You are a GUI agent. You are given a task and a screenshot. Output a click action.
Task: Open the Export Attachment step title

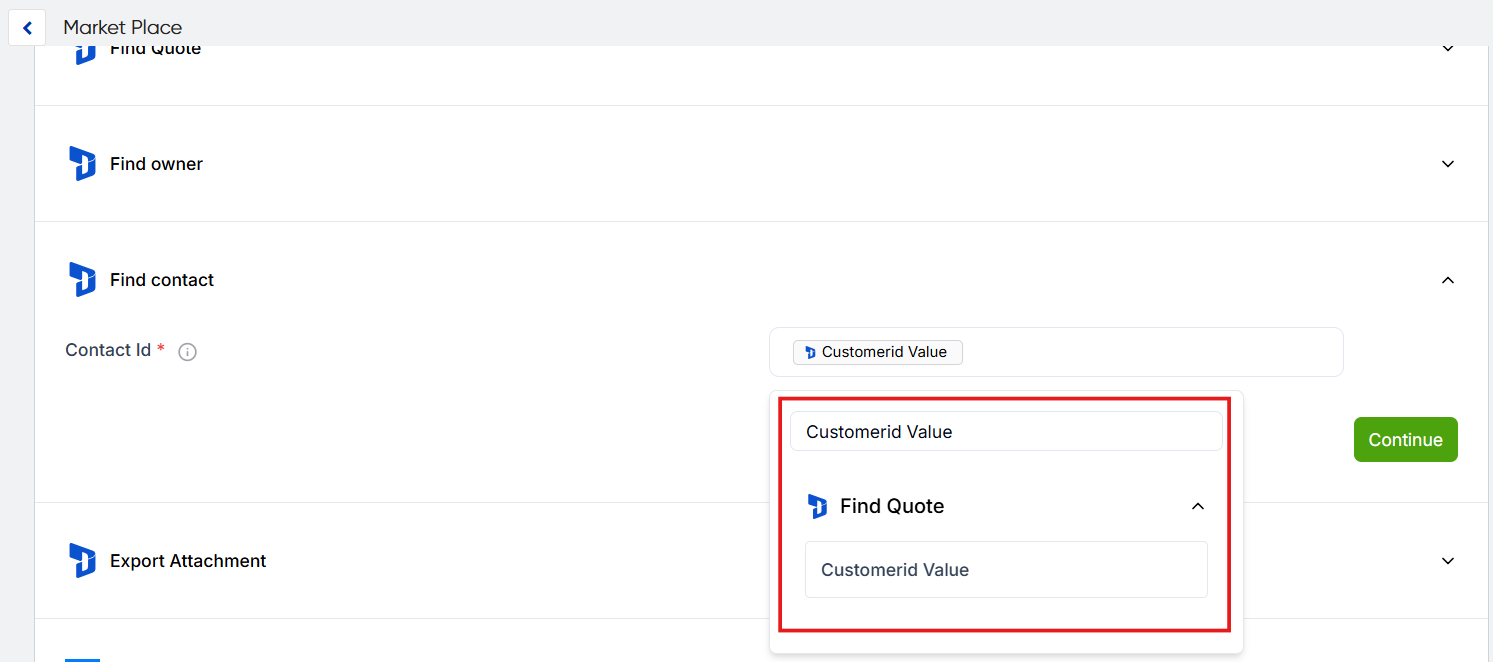(x=188, y=561)
